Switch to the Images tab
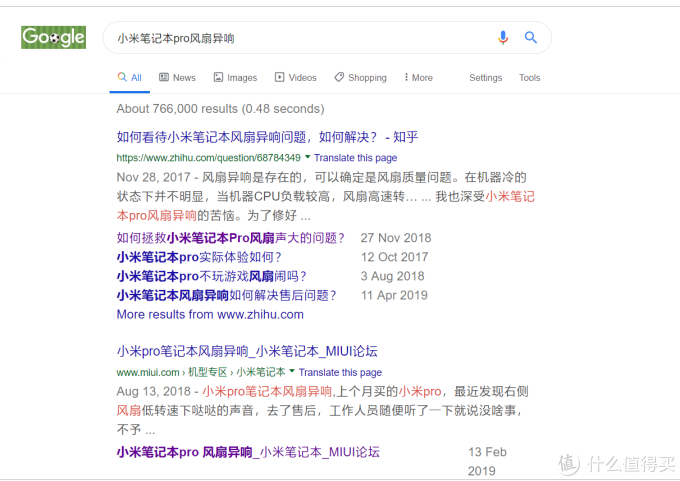The width and height of the screenshot is (680, 481). (x=235, y=78)
